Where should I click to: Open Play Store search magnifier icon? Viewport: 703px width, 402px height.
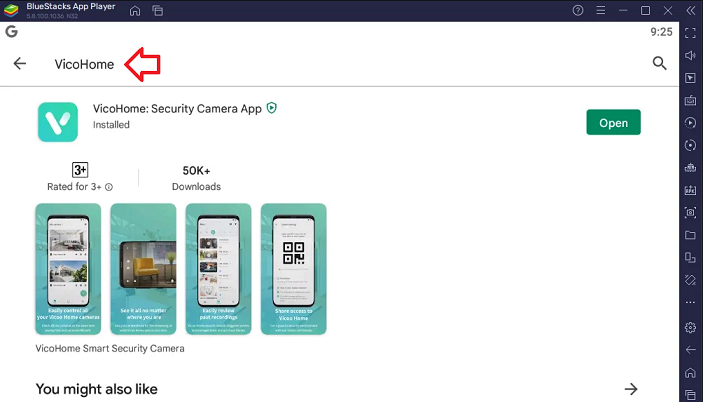[660, 63]
